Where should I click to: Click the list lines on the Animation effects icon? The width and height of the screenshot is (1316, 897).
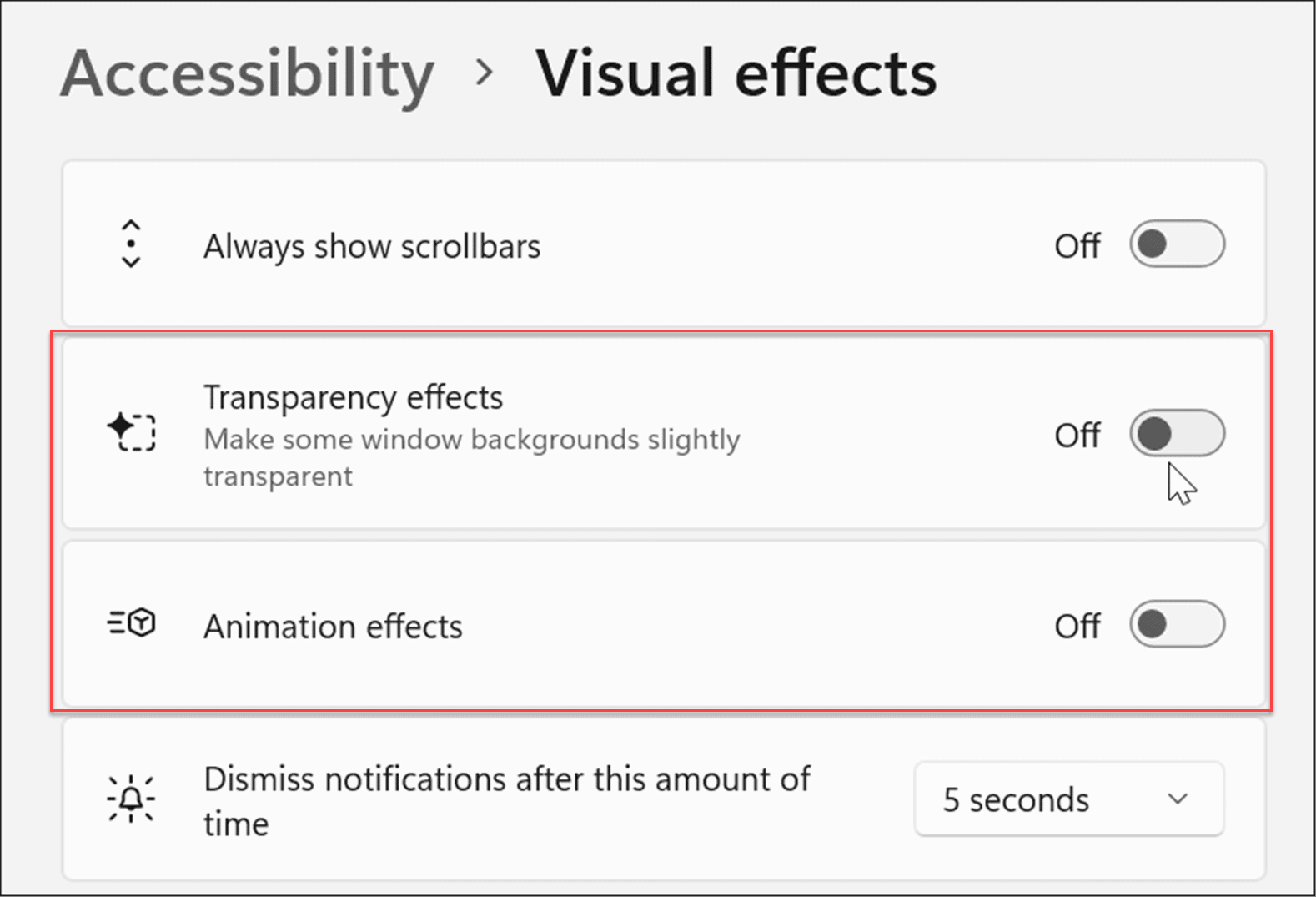117,624
